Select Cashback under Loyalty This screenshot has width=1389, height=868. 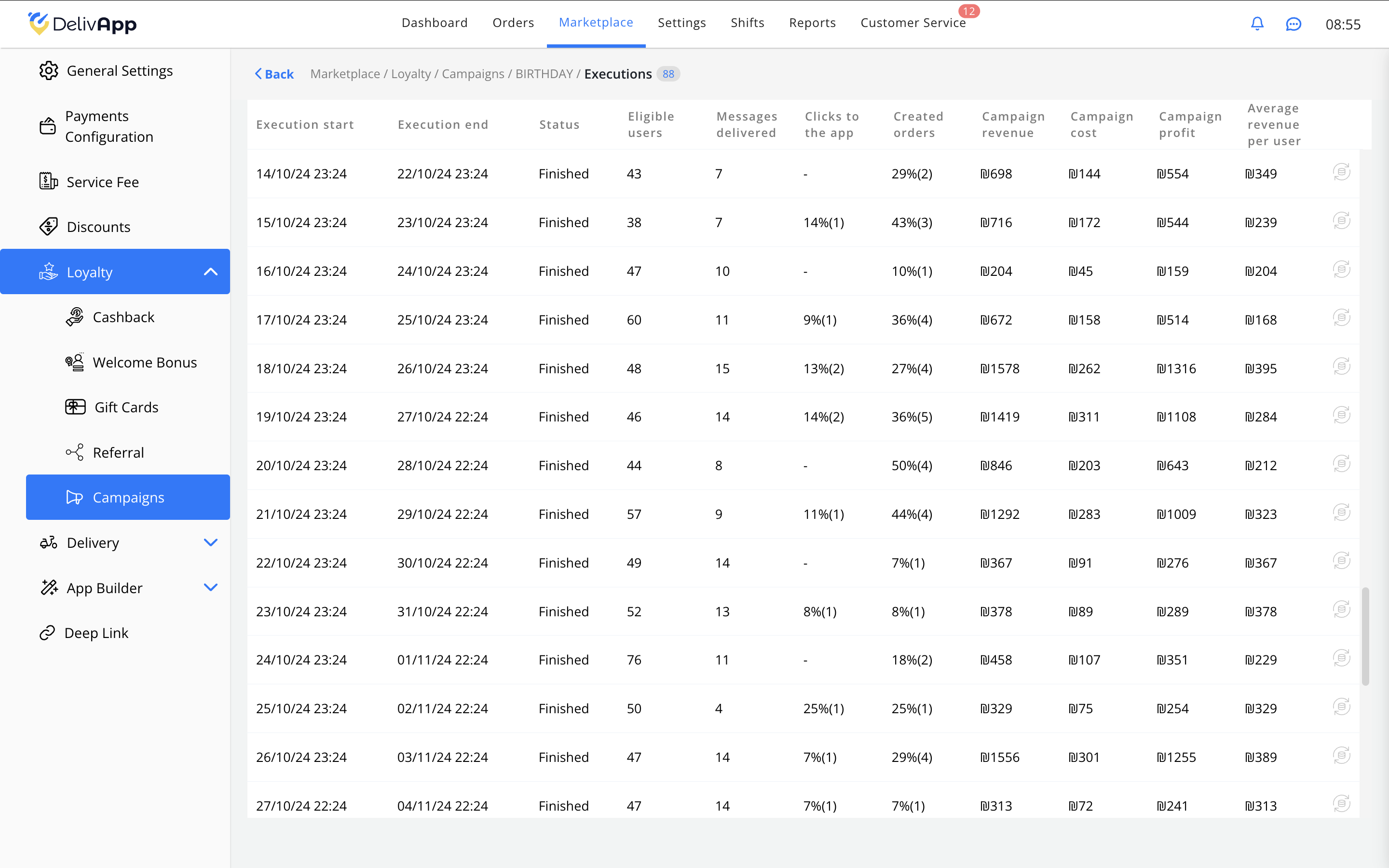123,317
